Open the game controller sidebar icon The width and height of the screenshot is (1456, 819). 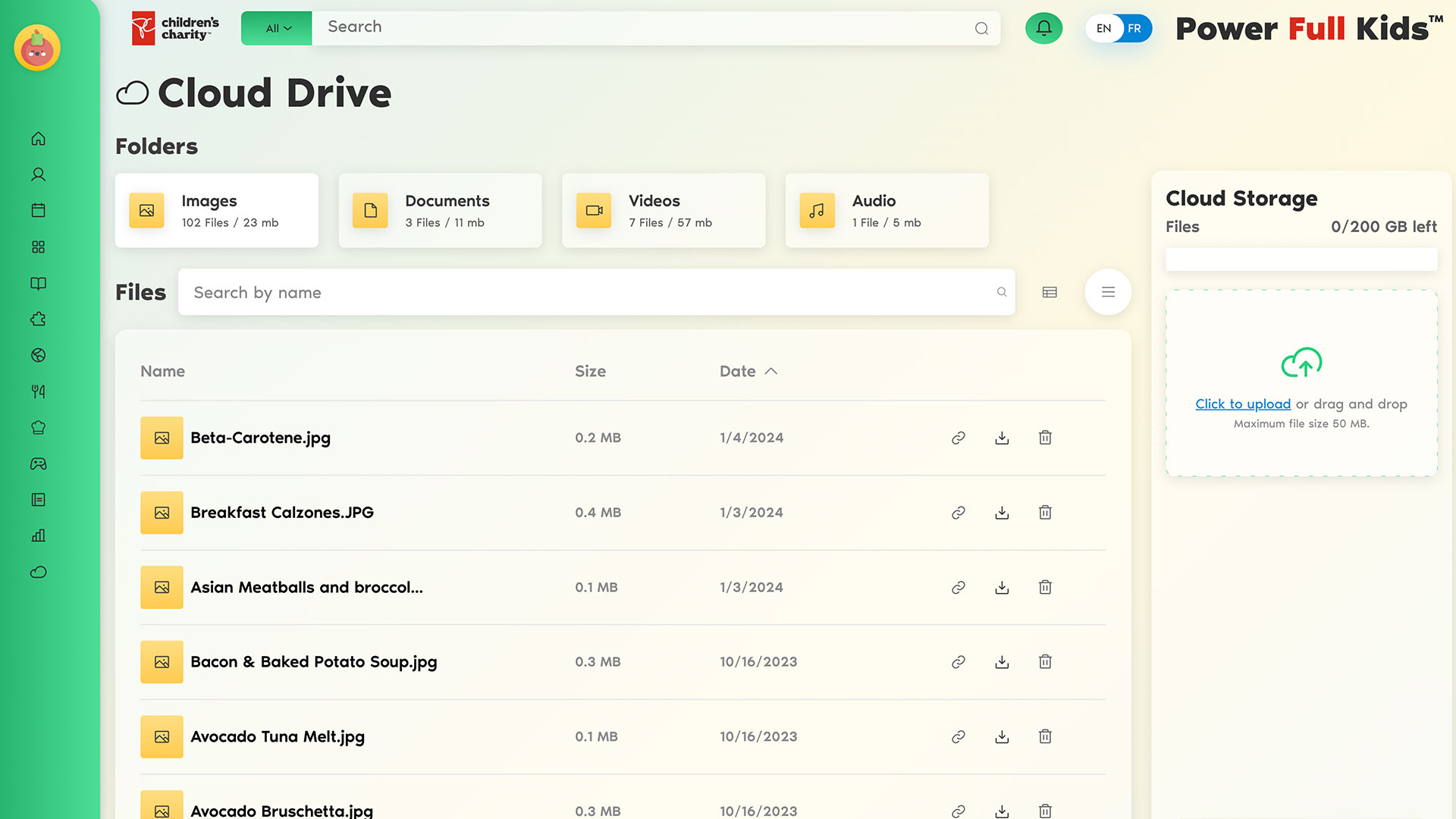coord(39,464)
